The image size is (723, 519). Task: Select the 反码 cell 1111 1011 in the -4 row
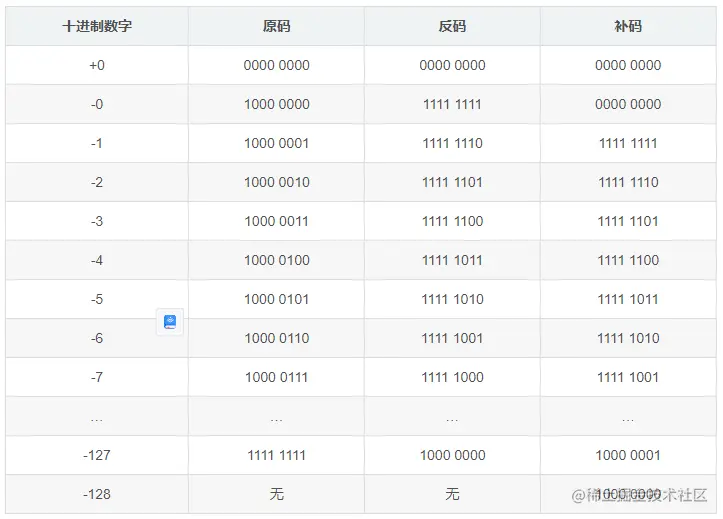[x=452, y=260]
